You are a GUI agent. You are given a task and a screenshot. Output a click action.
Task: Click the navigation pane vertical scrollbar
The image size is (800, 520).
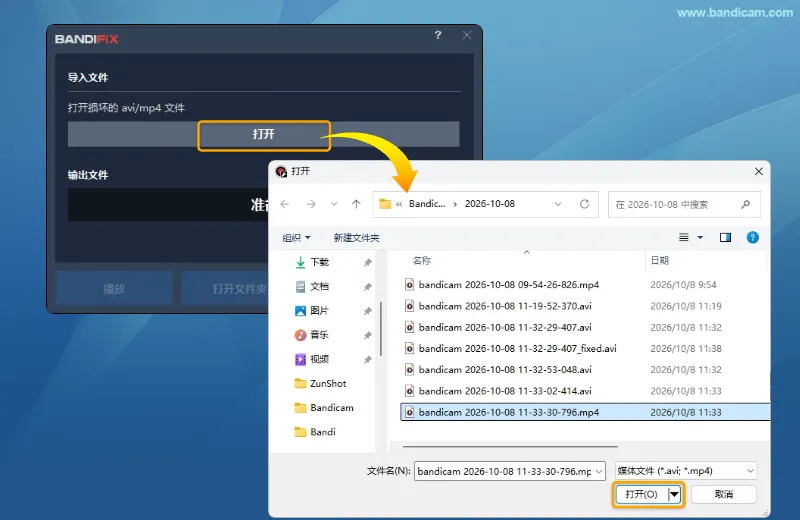click(381, 329)
